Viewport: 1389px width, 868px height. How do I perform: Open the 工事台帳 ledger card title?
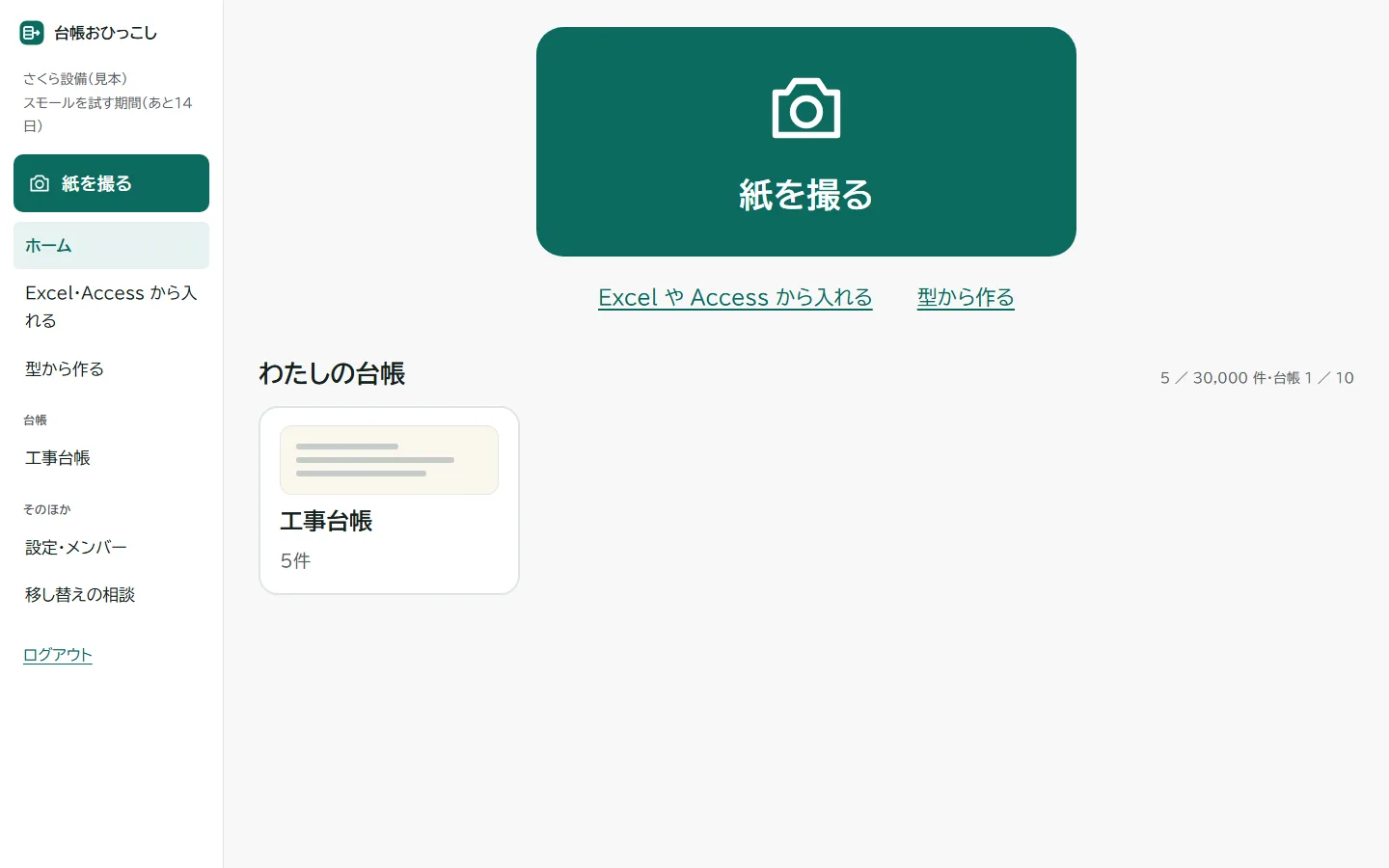tap(326, 521)
